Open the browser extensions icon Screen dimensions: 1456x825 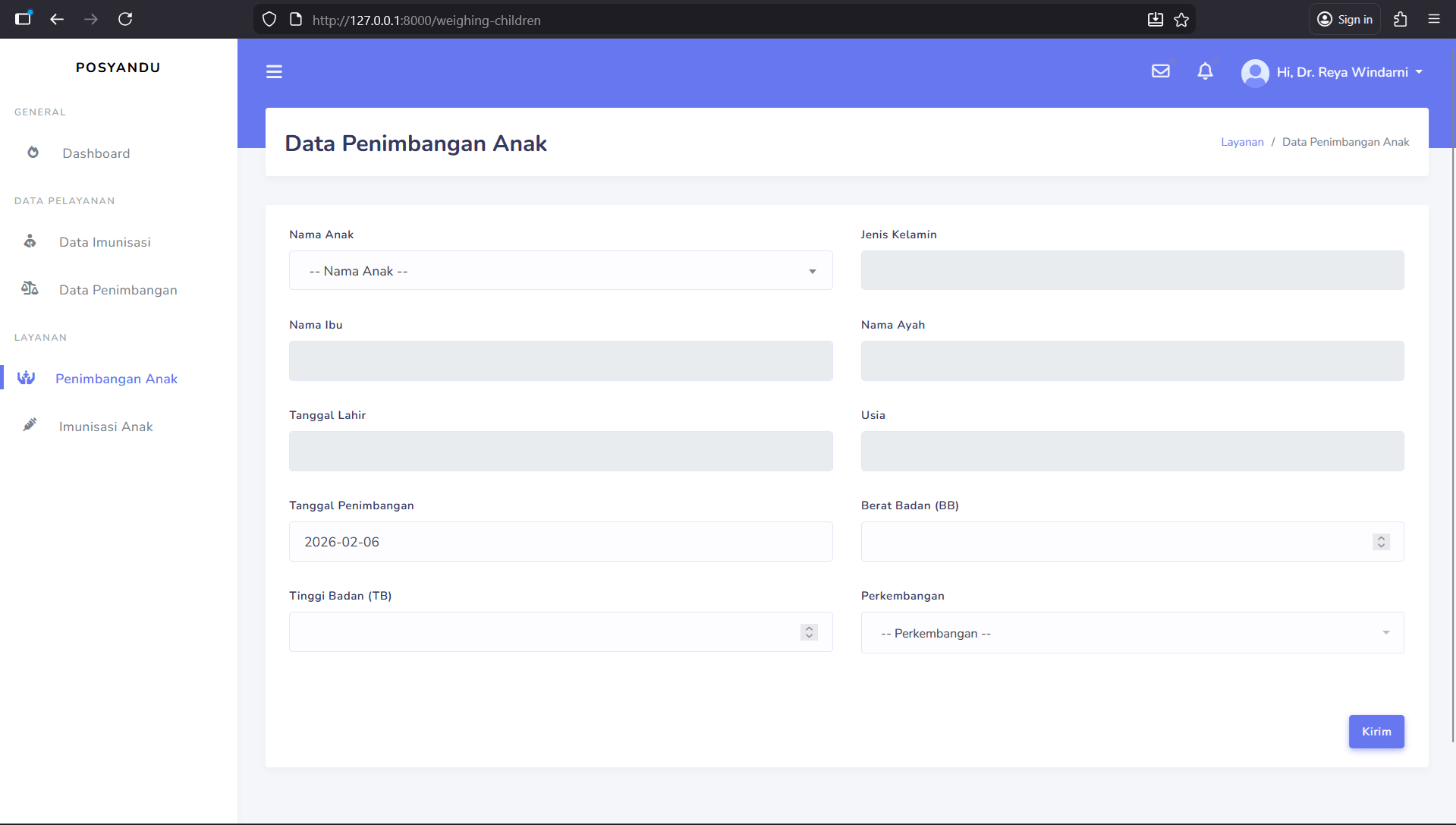[1401, 20]
